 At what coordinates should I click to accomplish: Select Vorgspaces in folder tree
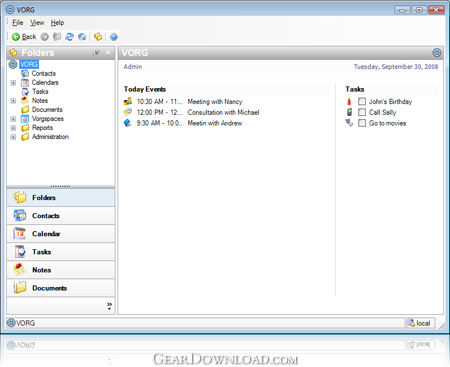pos(48,119)
